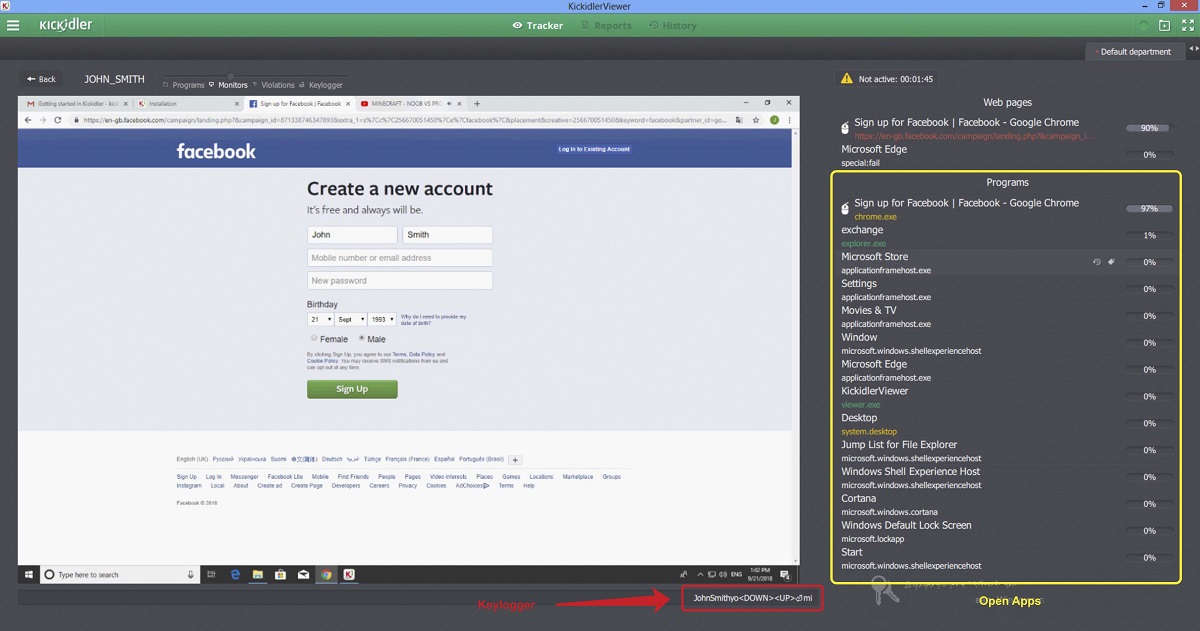This screenshot has height=631, width=1200.
Task: Click the mouse icon beside the Web pages Facebook entry
Action: (845, 127)
